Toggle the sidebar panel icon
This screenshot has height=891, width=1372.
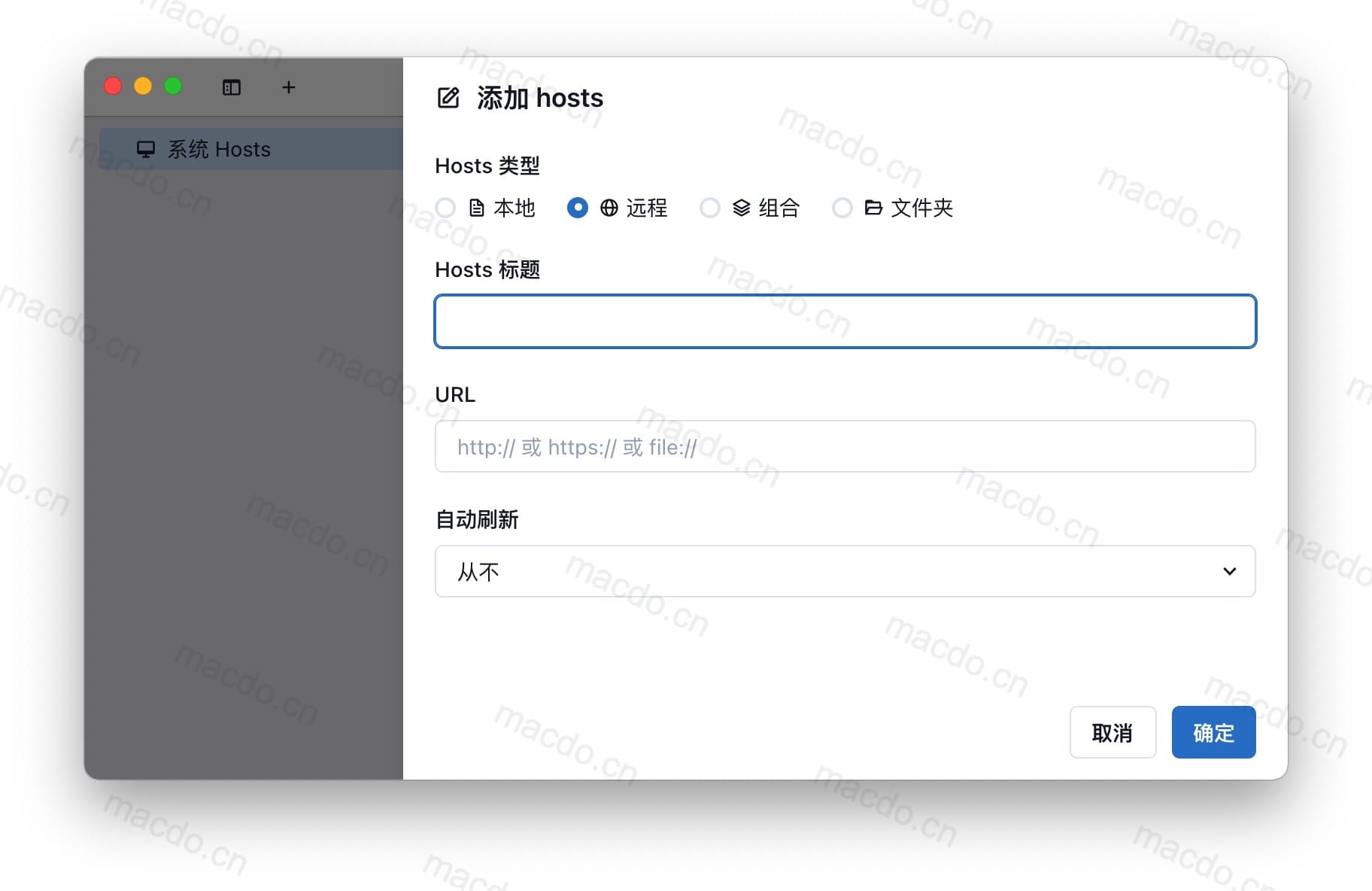pos(232,87)
